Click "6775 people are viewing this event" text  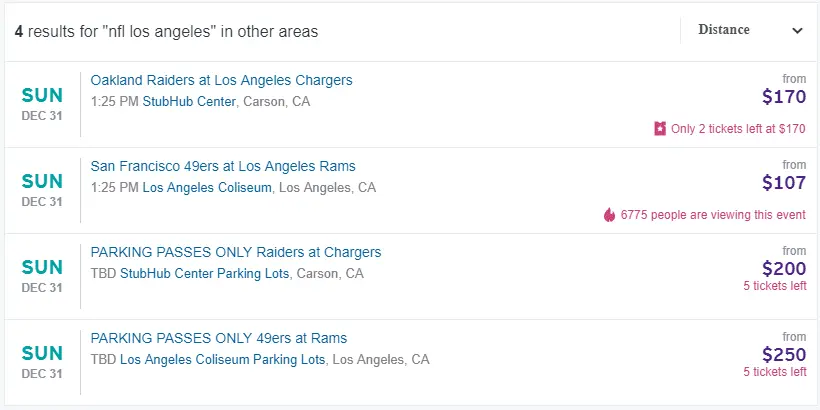713,215
